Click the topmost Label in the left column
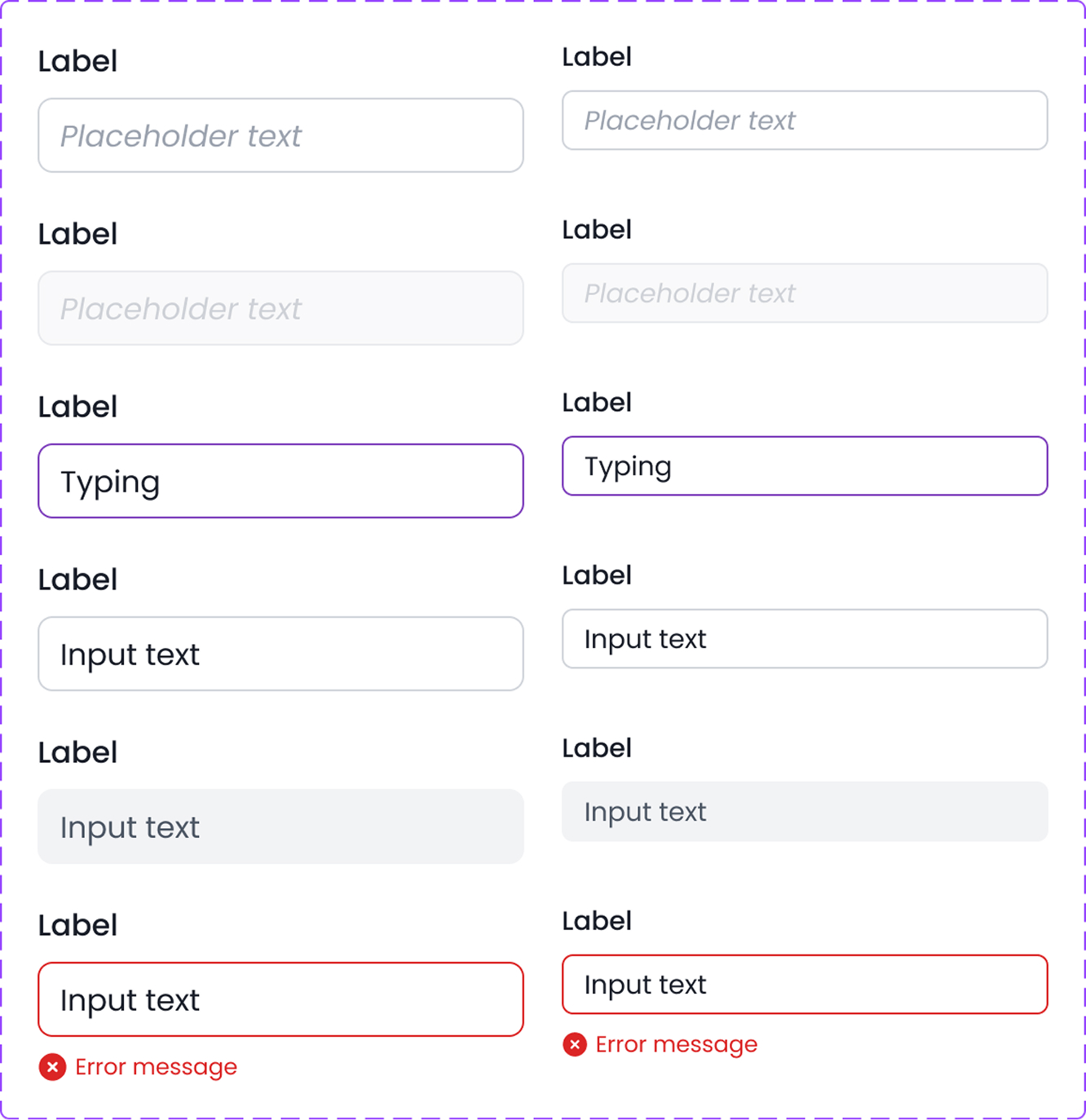Image resolution: width=1086 pixels, height=1120 pixels. click(77, 61)
